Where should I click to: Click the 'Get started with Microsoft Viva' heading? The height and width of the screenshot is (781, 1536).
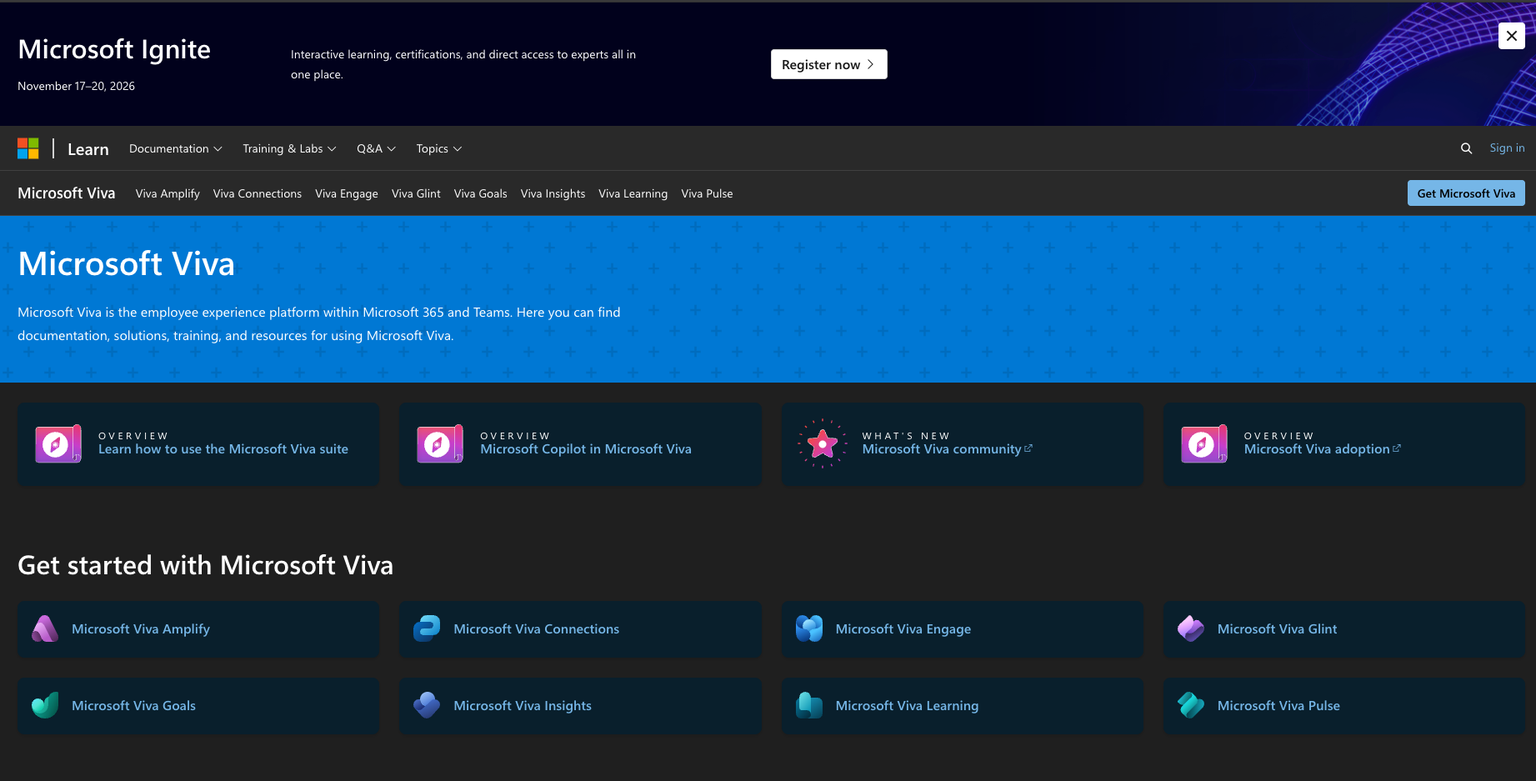(205, 565)
